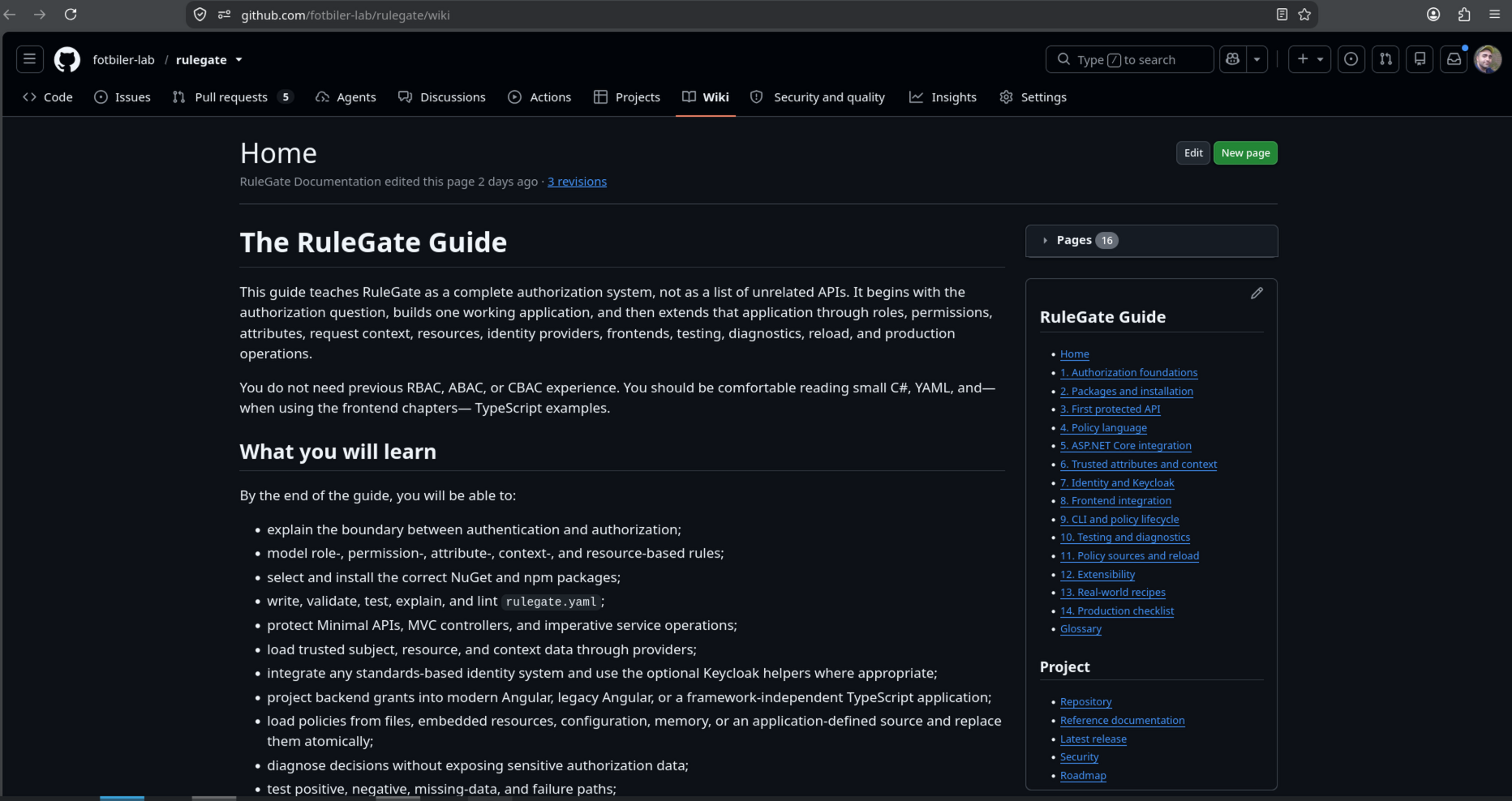Open the Insights tab
Screen dimensions: 1512x801
point(943,97)
